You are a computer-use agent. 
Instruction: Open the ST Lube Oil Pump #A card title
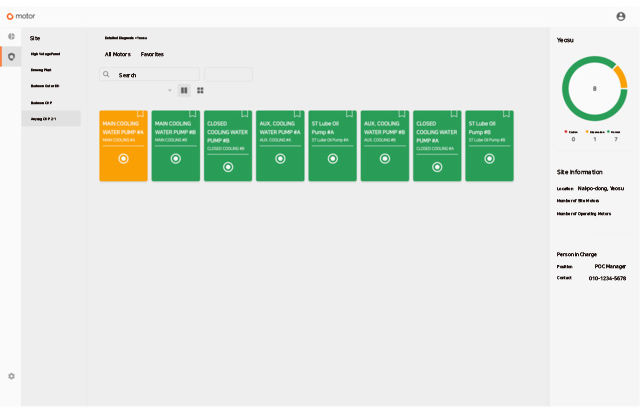pos(325,128)
